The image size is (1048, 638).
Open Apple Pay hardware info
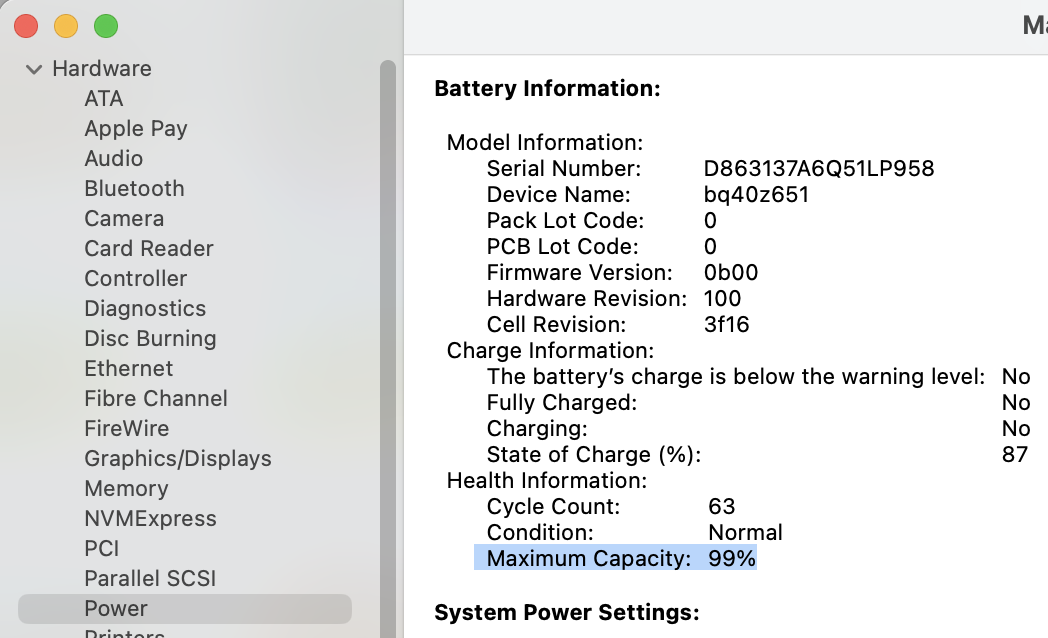(136, 128)
